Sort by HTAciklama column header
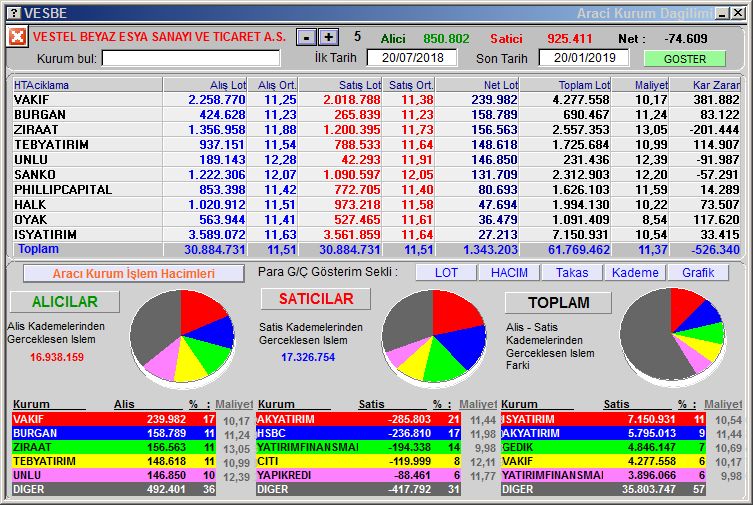This screenshot has width=753, height=505. pos(87,85)
